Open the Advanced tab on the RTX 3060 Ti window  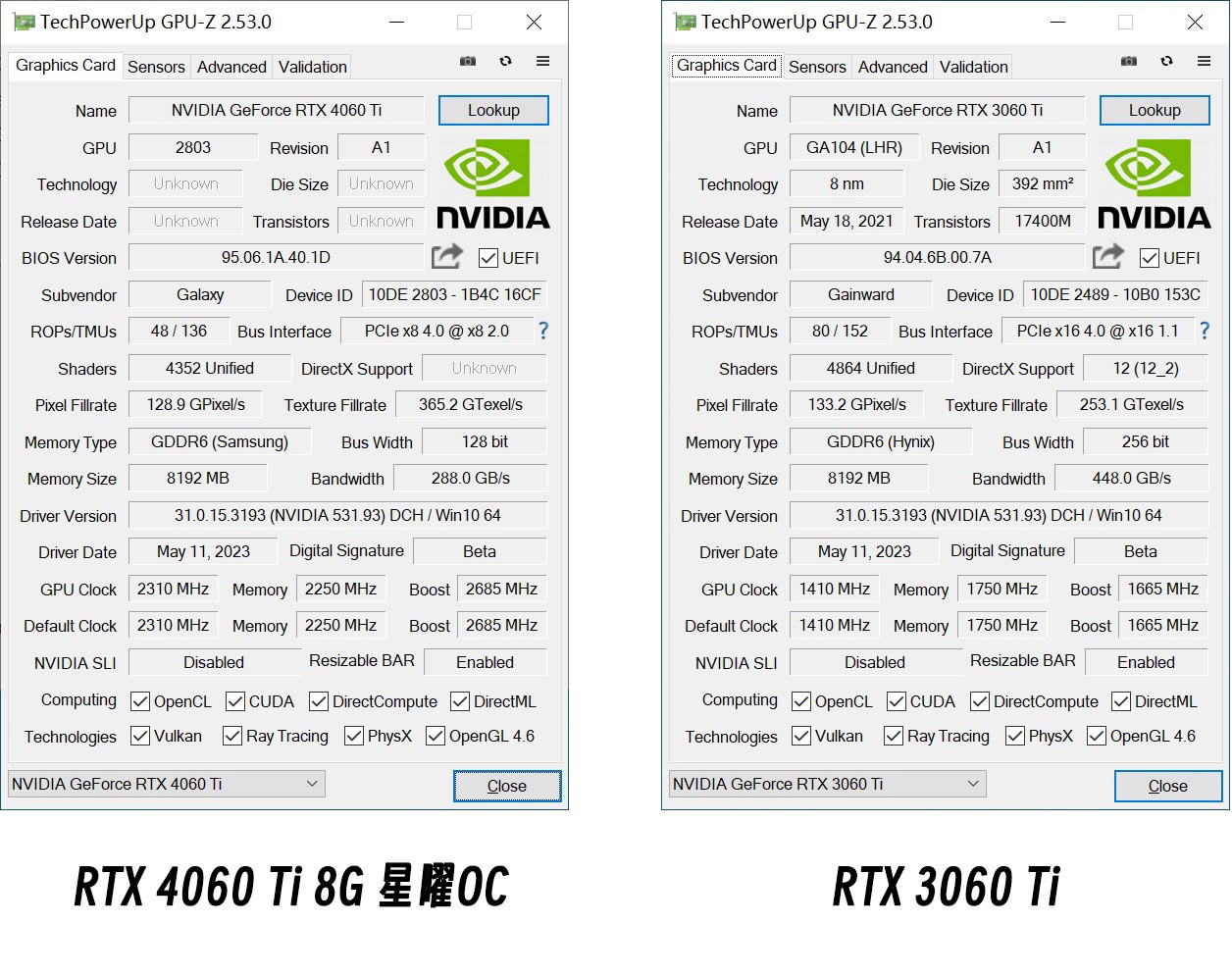pyautogui.click(x=892, y=66)
